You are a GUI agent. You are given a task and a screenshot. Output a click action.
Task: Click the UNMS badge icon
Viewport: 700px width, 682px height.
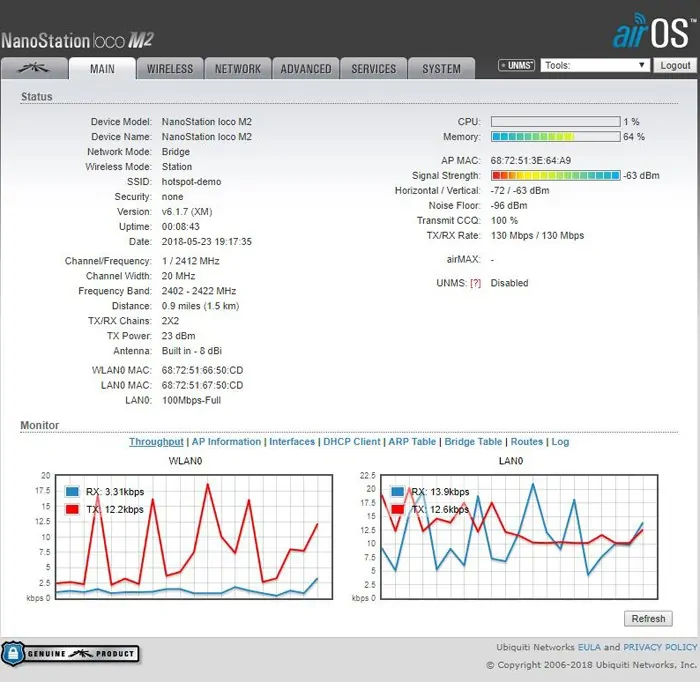tap(516, 65)
